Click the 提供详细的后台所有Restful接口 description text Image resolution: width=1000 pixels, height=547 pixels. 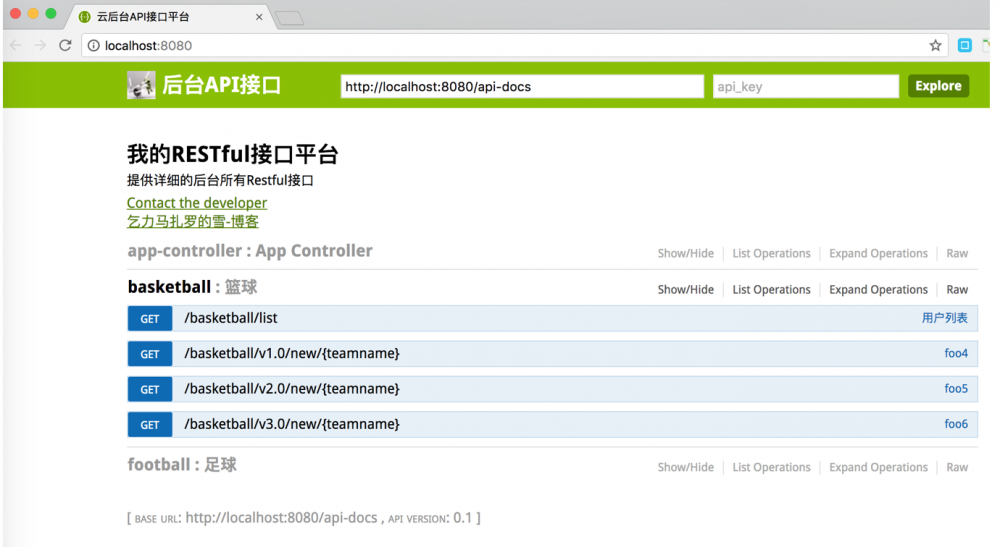220,180
